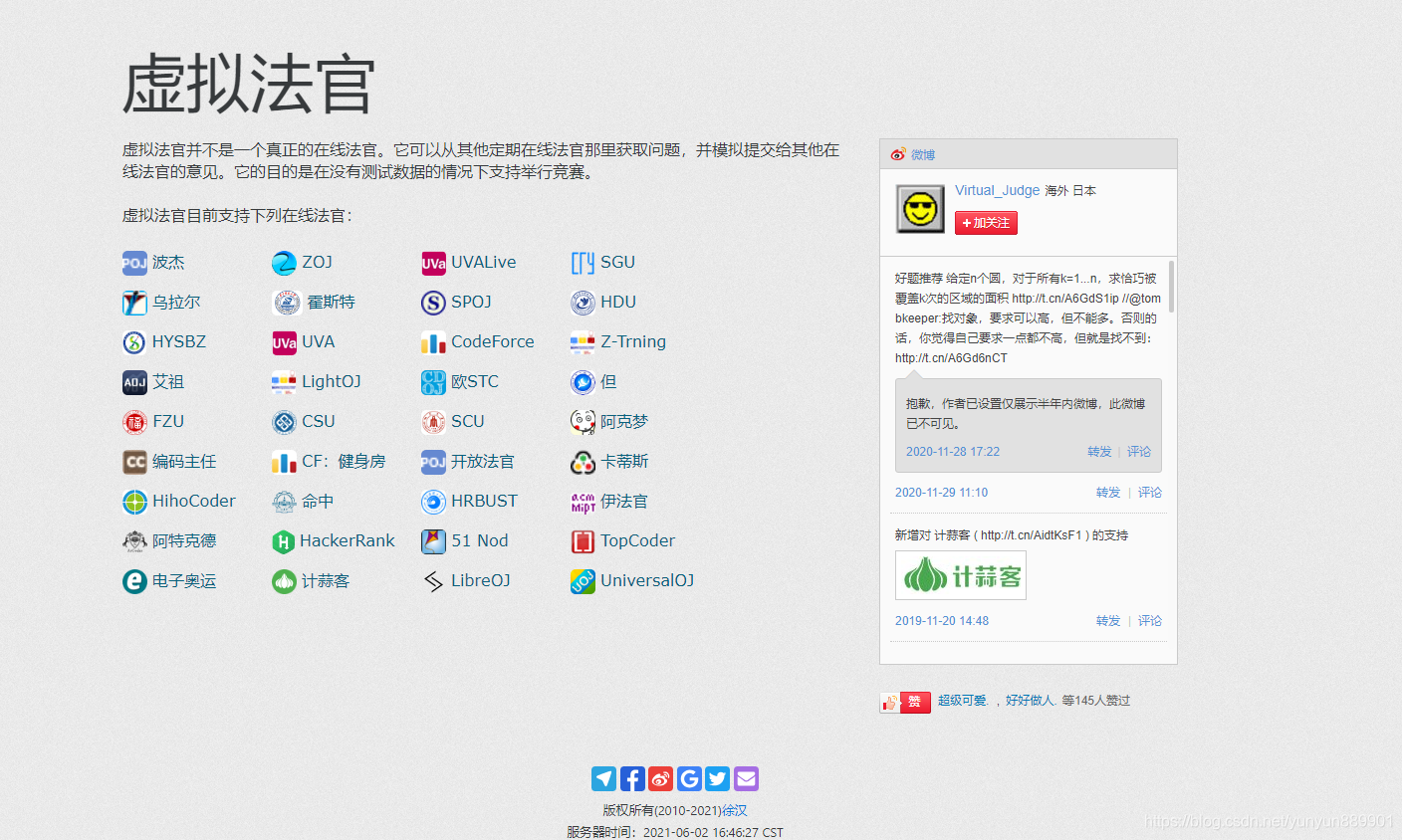Share via the Telegram icon
Image resolution: width=1402 pixels, height=840 pixels.
pos(603,778)
